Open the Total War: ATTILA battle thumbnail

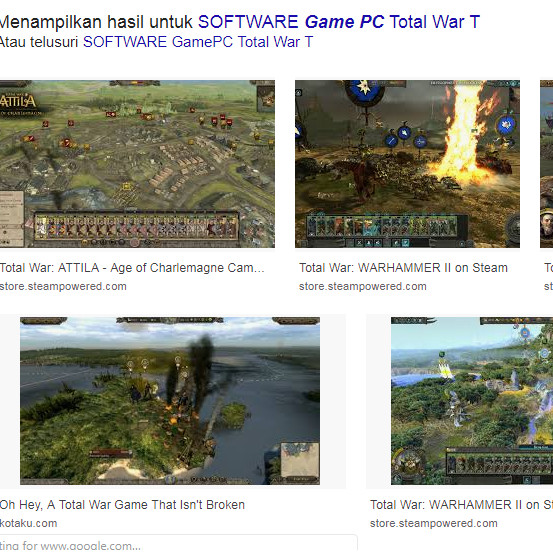(137, 164)
